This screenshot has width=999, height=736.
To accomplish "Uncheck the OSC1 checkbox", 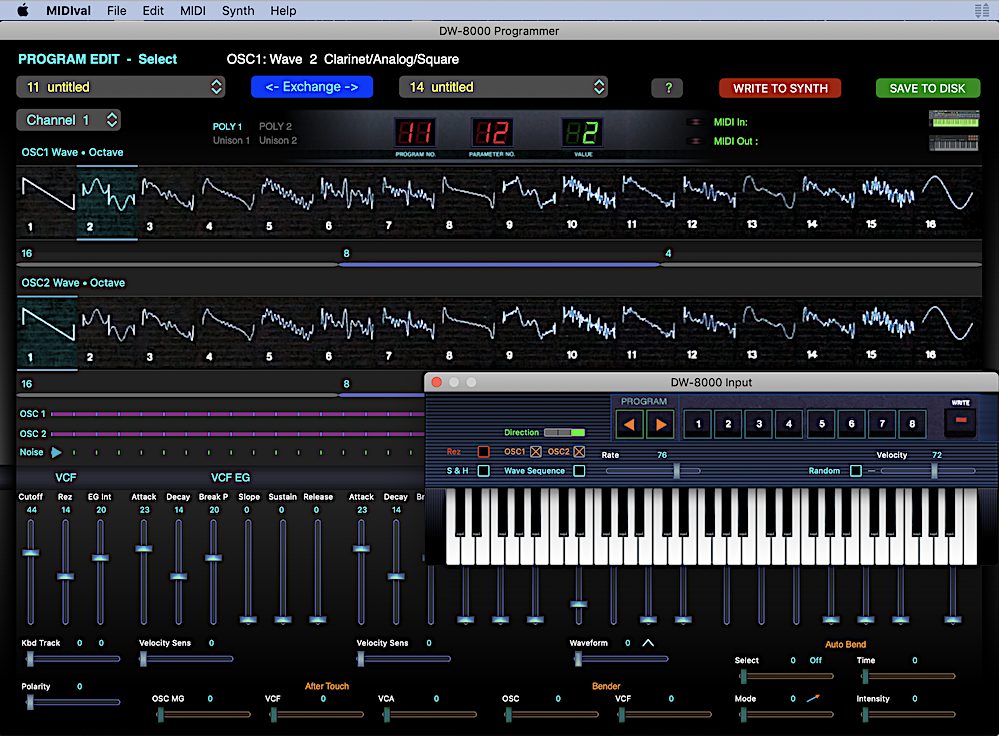I will pyautogui.click(x=536, y=452).
